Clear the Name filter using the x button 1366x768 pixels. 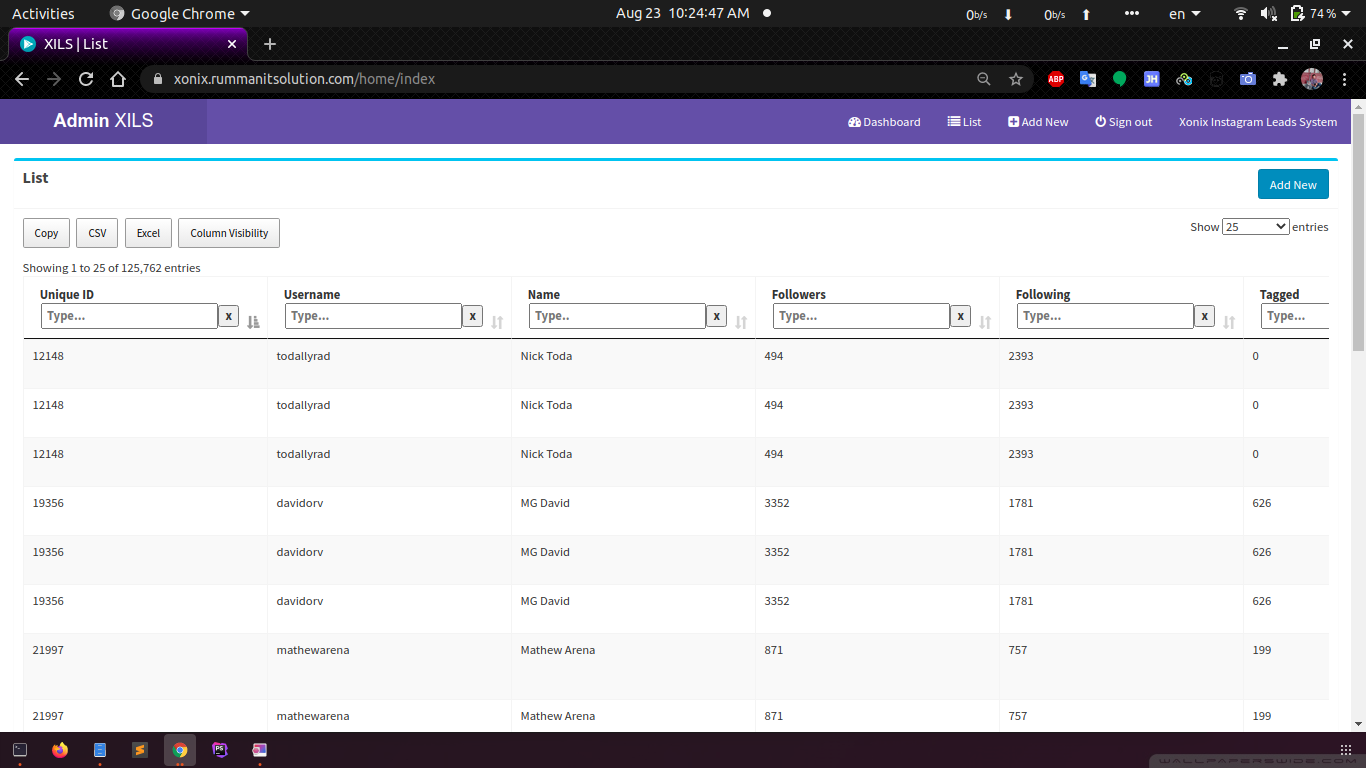point(716,316)
